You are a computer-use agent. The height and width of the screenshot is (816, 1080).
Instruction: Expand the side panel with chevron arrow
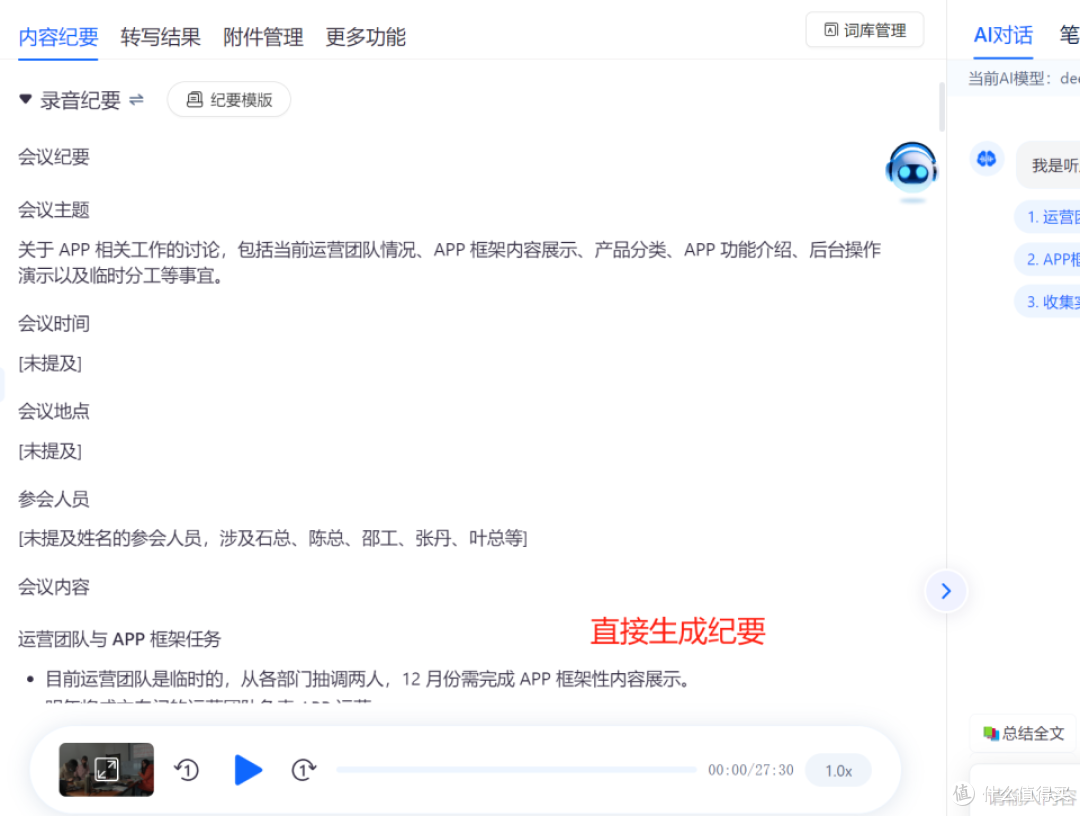[x=946, y=591]
